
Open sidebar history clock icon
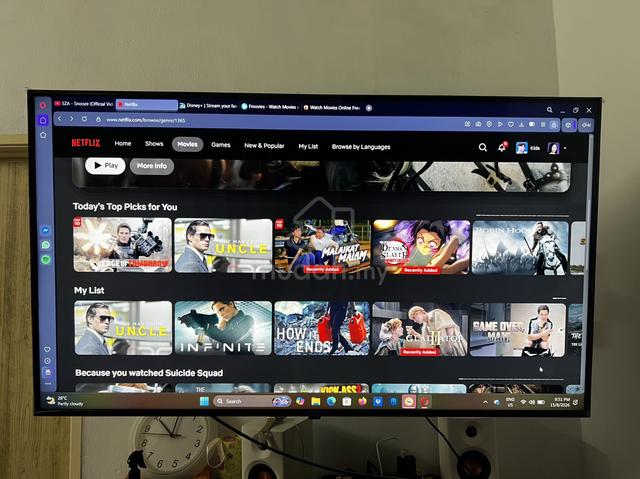pos(47,361)
